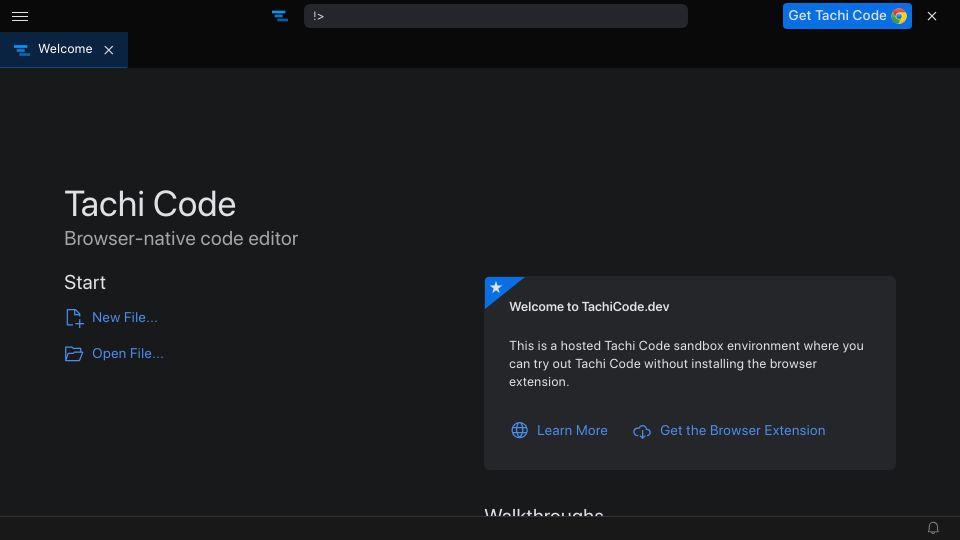This screenshot has height=540, width=960.
Task: Focus the command search input field
Action: coord(495,16)
